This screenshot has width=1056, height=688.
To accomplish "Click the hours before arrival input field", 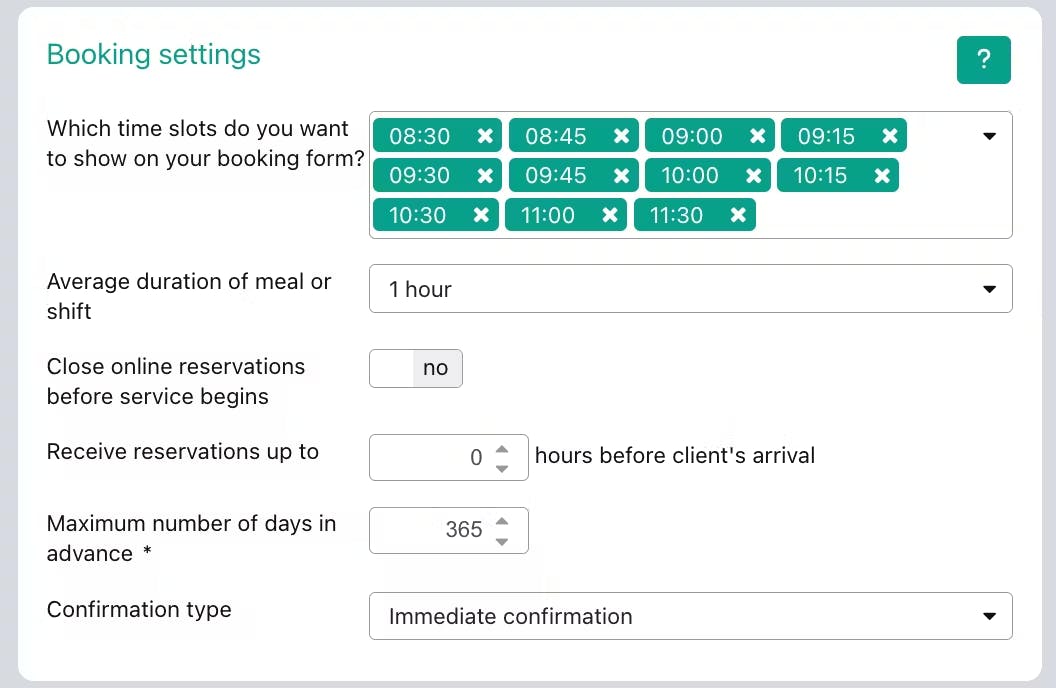I will click(432, 458).
